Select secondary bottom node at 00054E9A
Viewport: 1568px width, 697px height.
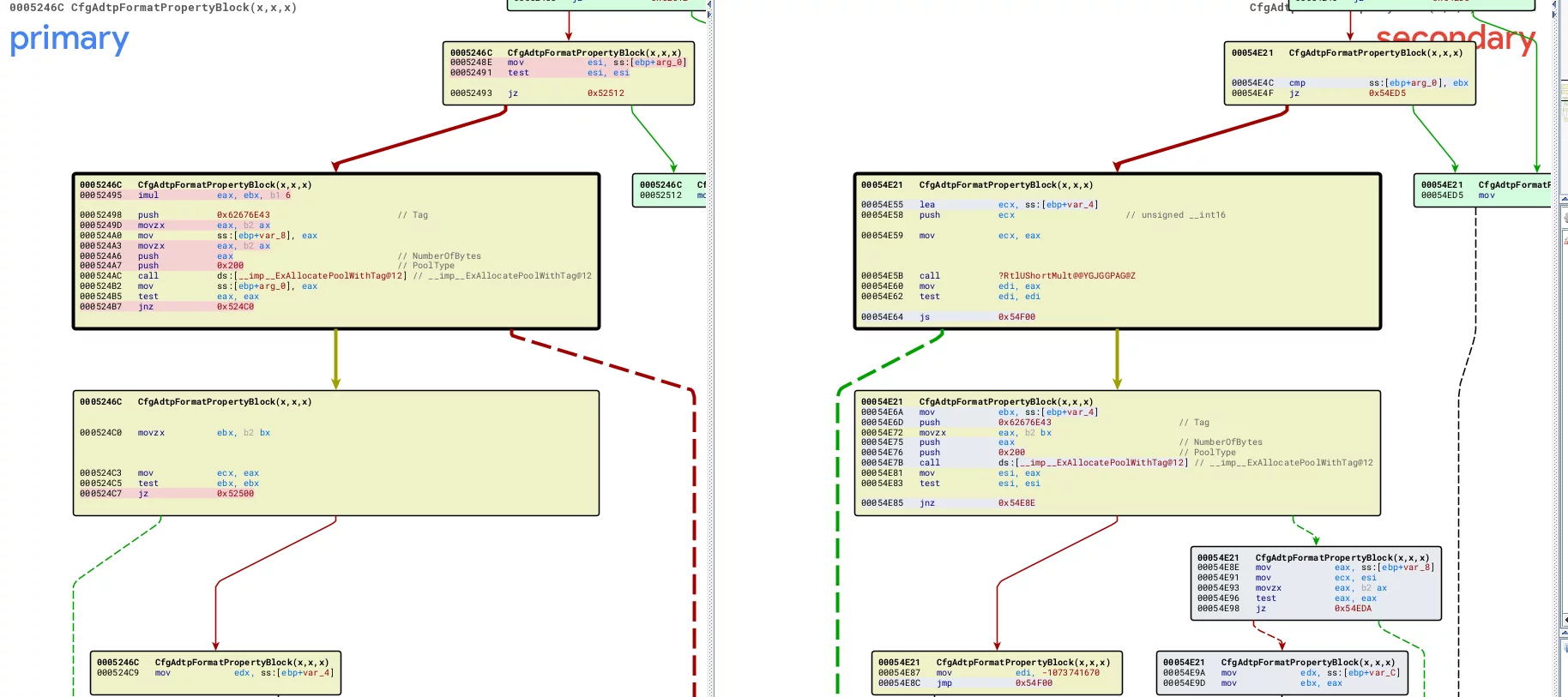tap(1282, 673)
